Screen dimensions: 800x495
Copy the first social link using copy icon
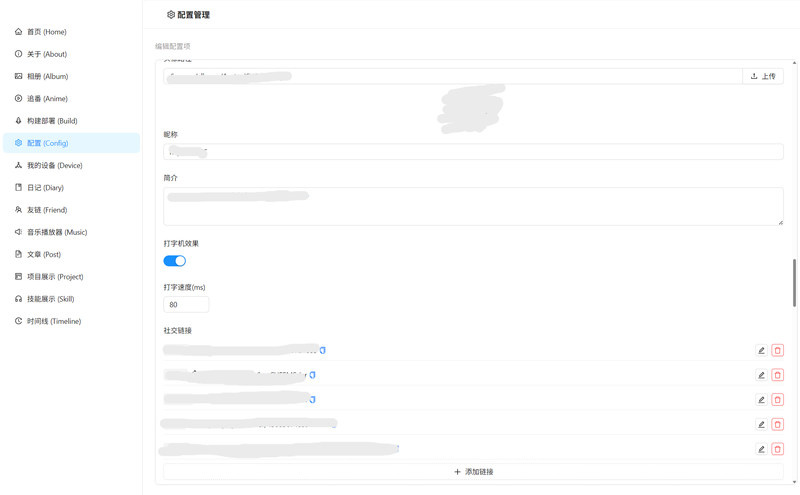tap(322, 350)
